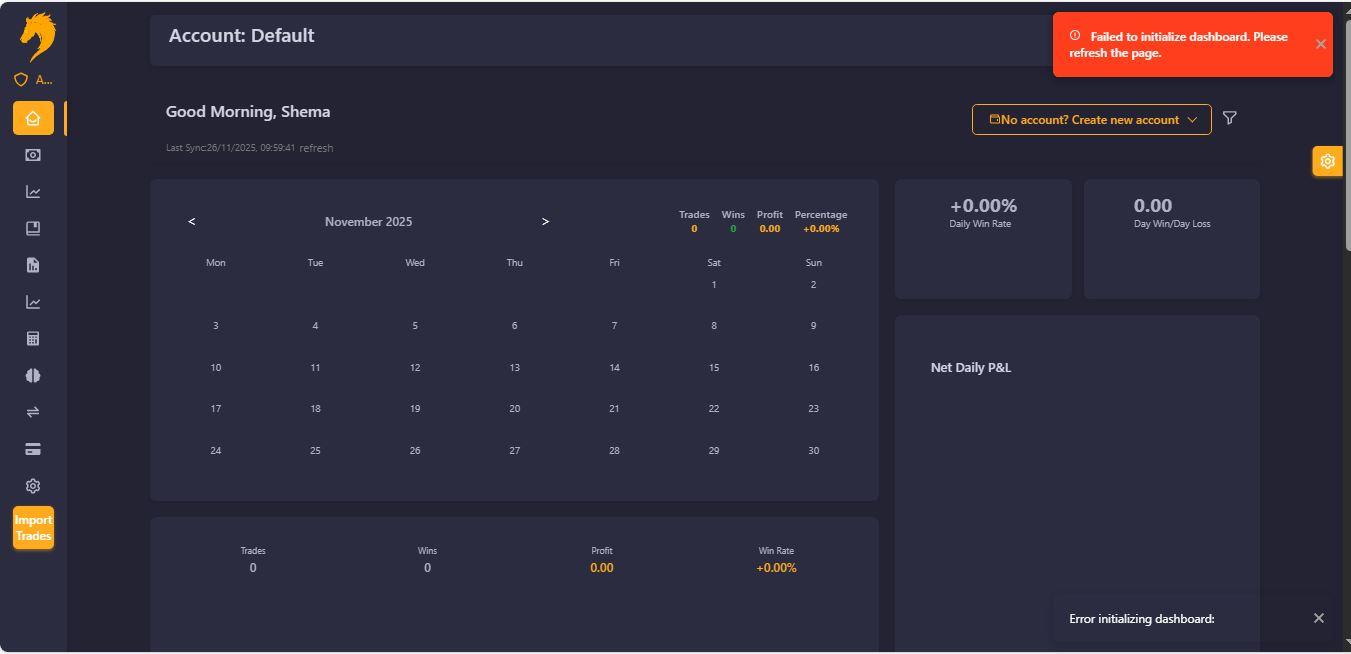
Task: Close the 'Error initializing dashboard' notification
Action: [1318, 618]
